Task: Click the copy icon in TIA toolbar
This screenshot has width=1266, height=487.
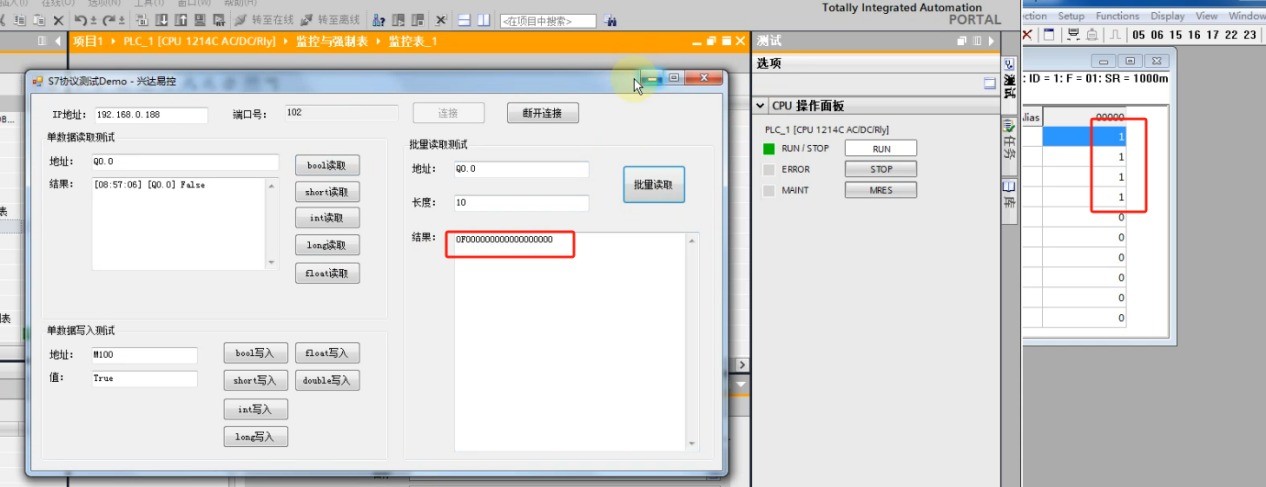Action: [x=20, y=20]
